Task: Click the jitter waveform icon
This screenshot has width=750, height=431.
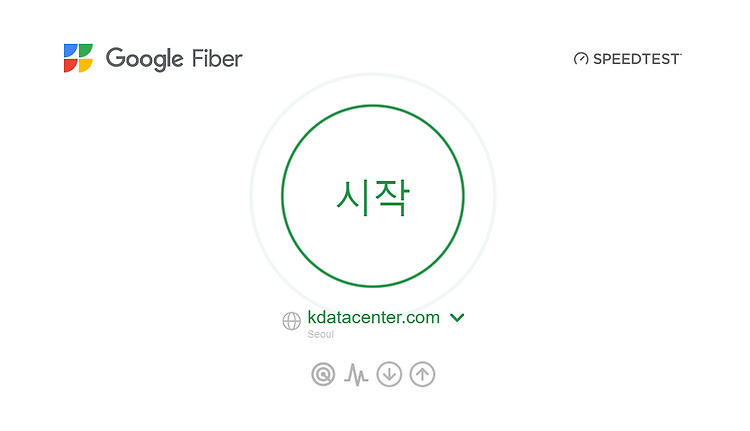Action: [356, 375]
